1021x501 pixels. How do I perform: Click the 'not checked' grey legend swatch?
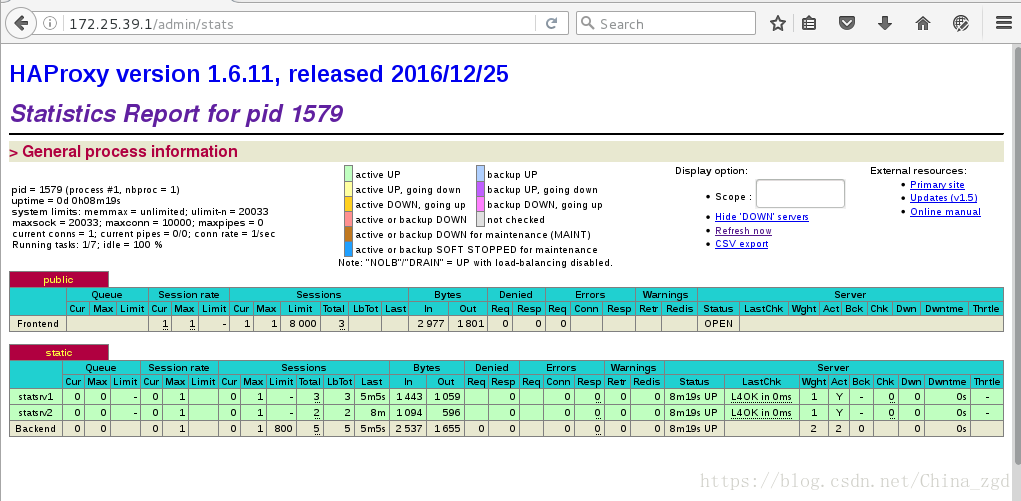[480, 219]
